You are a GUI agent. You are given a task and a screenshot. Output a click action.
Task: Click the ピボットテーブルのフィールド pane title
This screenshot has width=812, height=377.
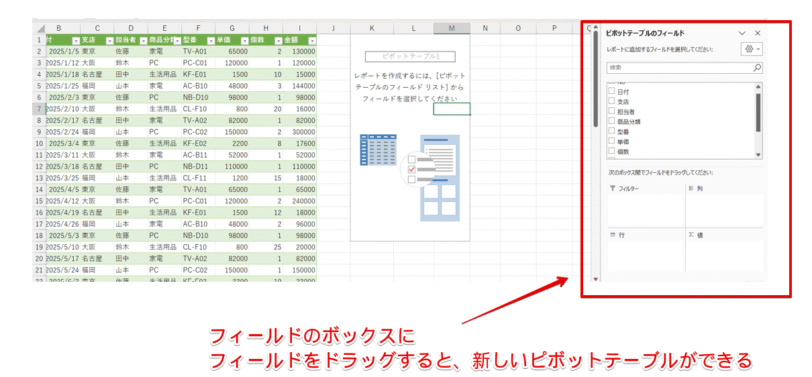[645, 33]
